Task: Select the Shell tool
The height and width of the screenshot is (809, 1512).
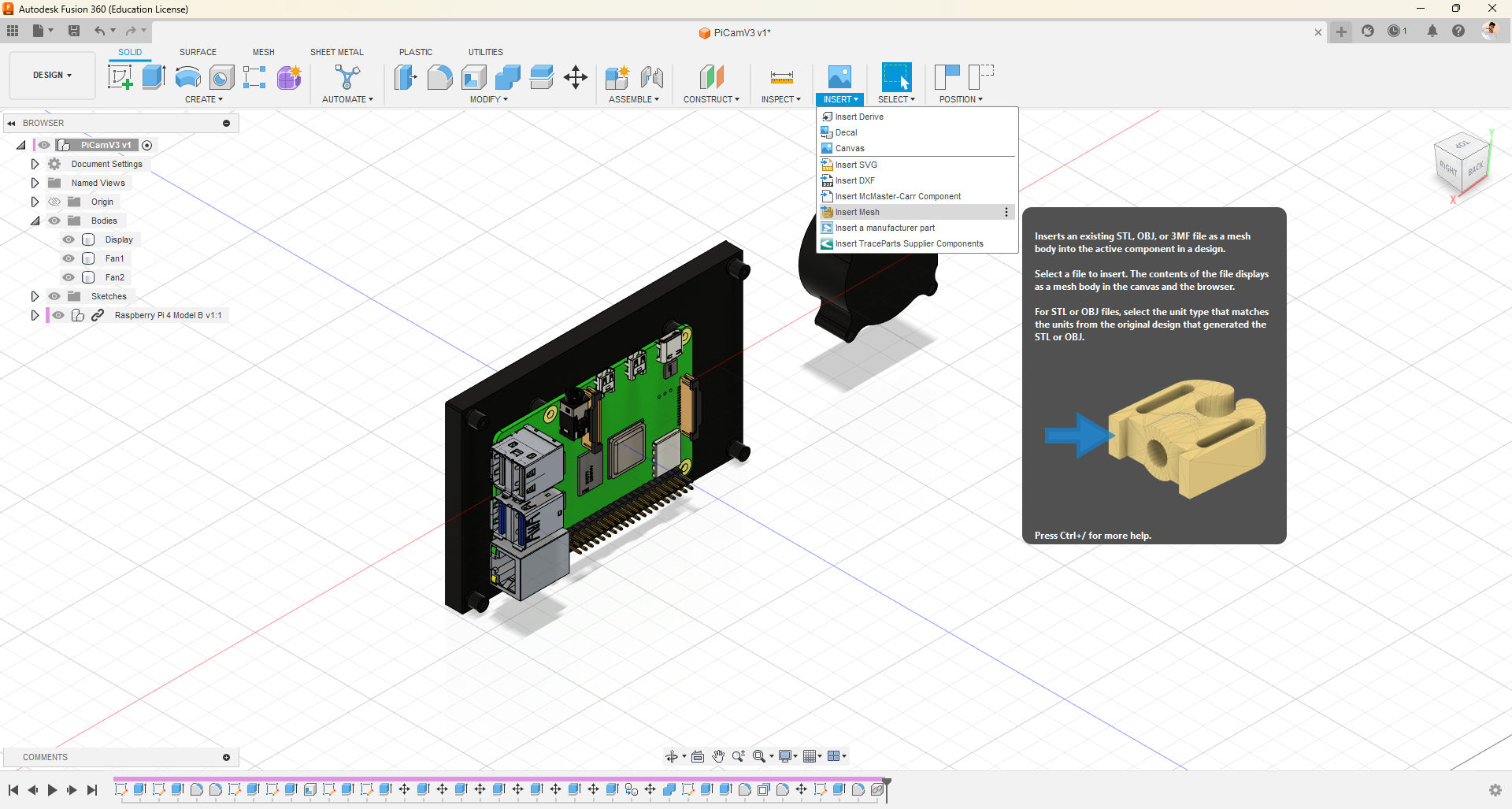Action: (x=473, y=77)
